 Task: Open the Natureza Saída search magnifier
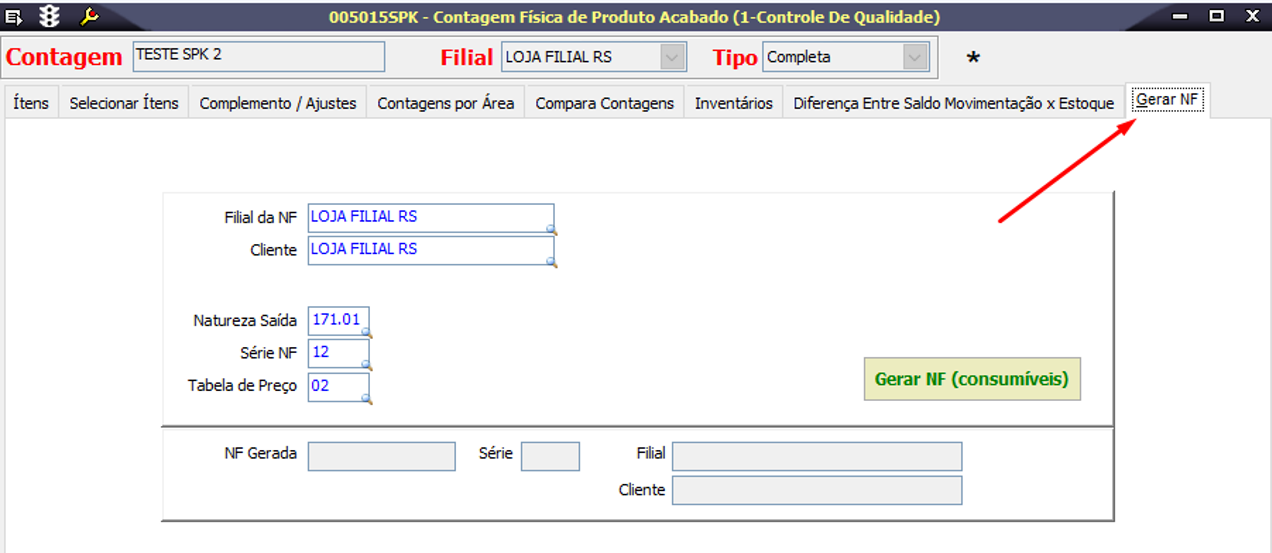click(367, 333)
